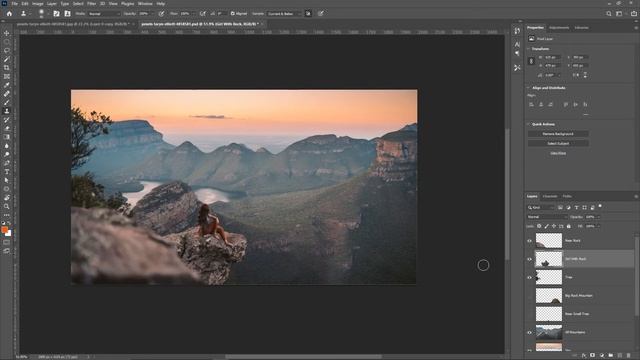Click the Remove Background button
This screenshot has width=640, height=360.
558,134
